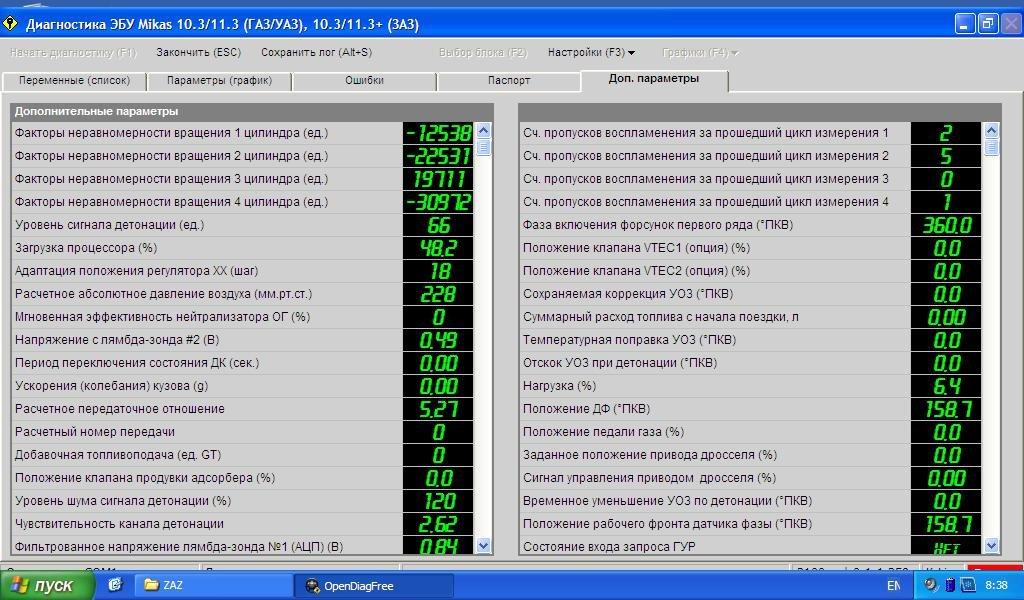Select row 'Факторы неравномерности вращения 4 цилиндра'
The image size is (1024, 600).
click(x=242, y=202)
